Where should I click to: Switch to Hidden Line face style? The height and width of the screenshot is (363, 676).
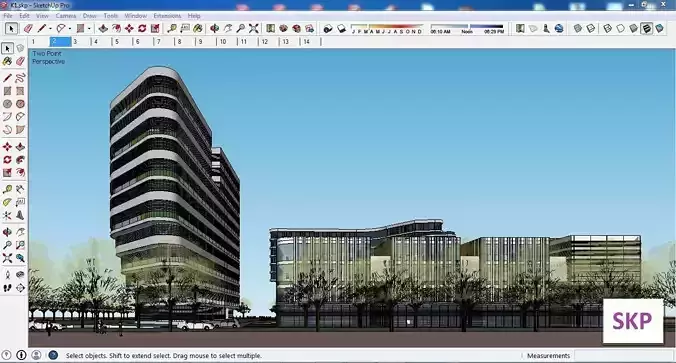coord(620,28)
